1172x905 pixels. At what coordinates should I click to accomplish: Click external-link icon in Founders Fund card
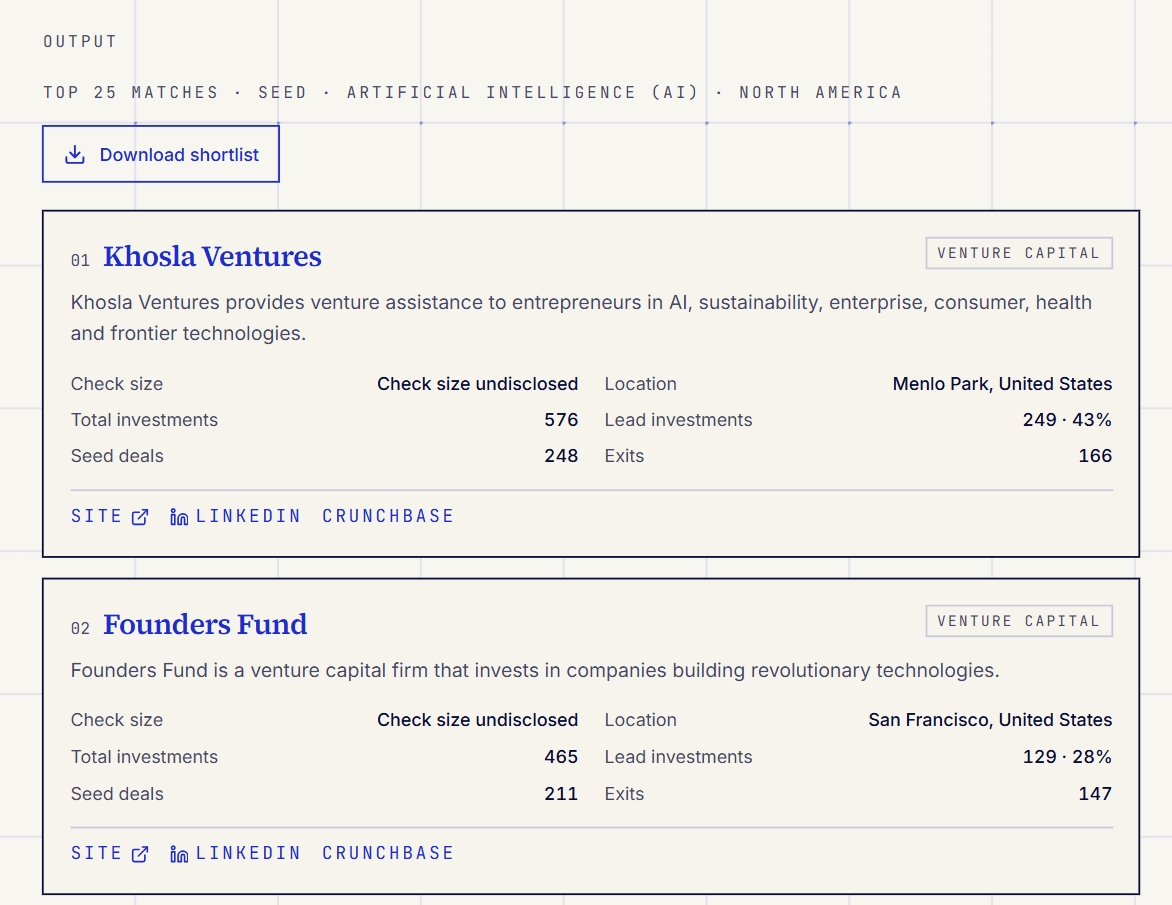pos(140,854)
